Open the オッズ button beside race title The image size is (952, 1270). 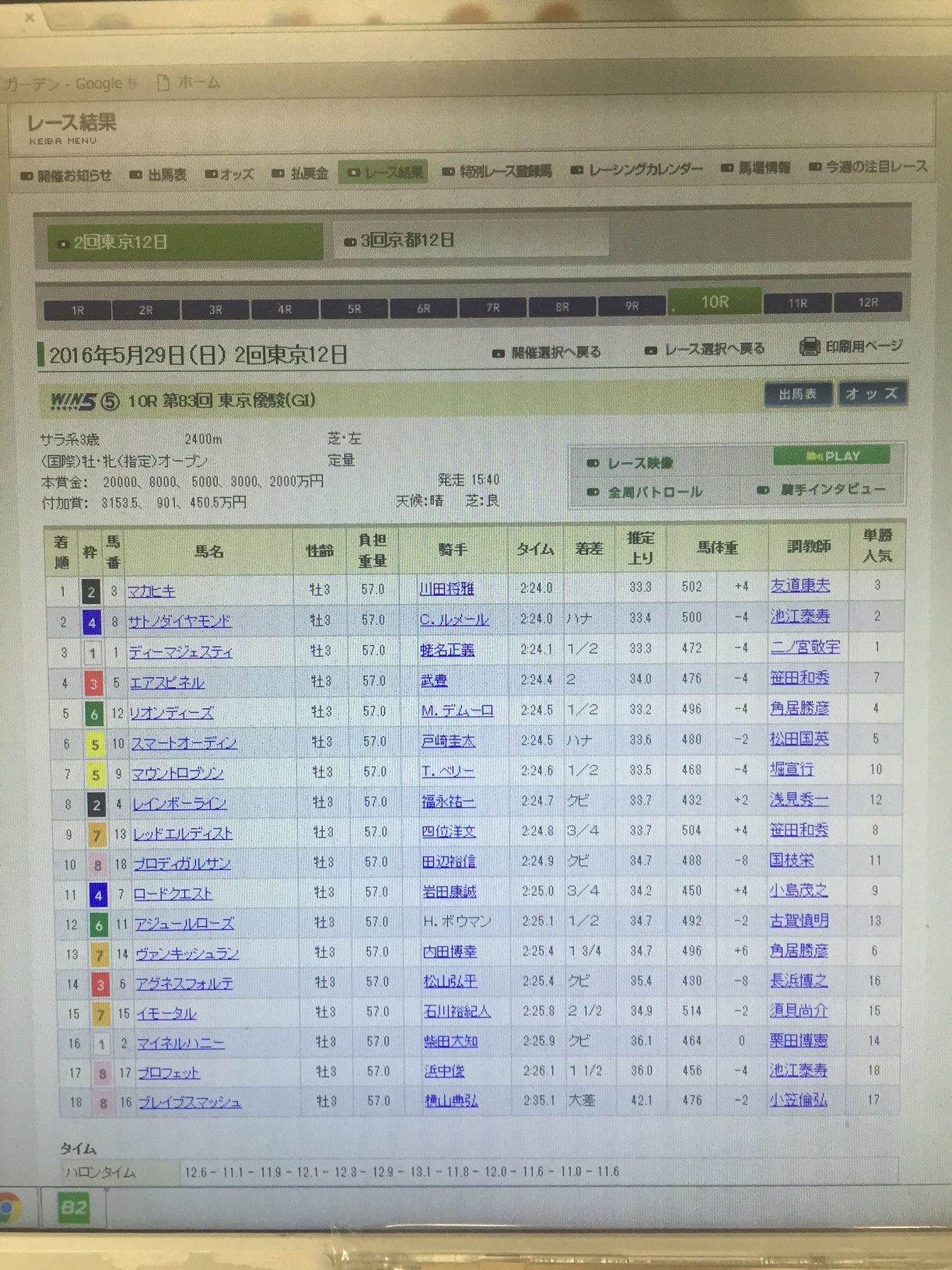coord(871,394)
